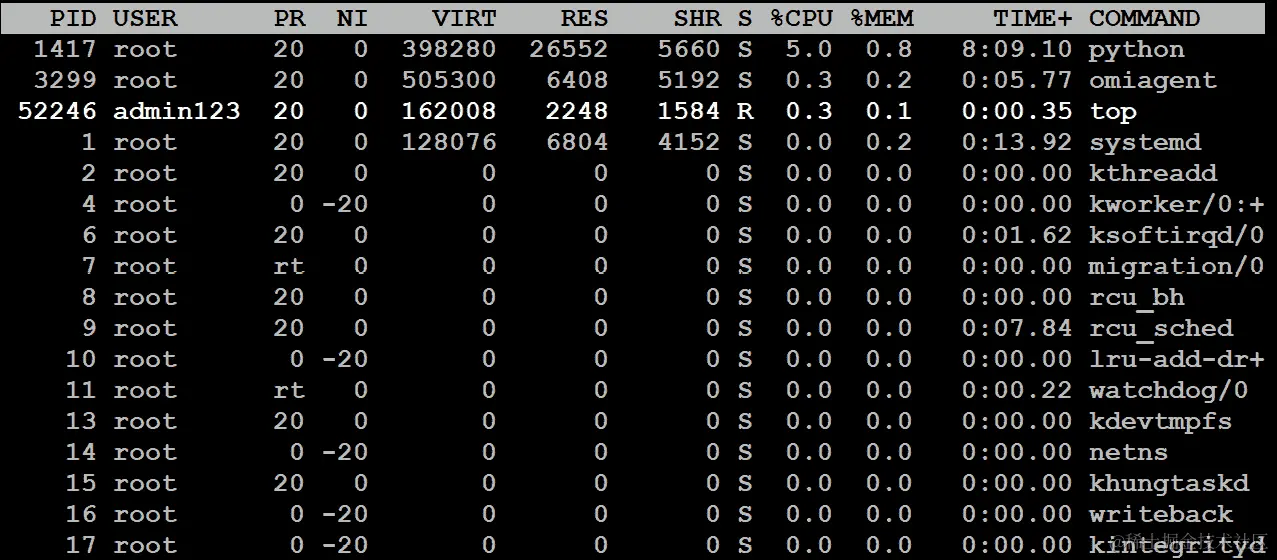This screenshot has width=1277, height=560.
Task: Click the USER column header
Action: (x=145, y=18)
